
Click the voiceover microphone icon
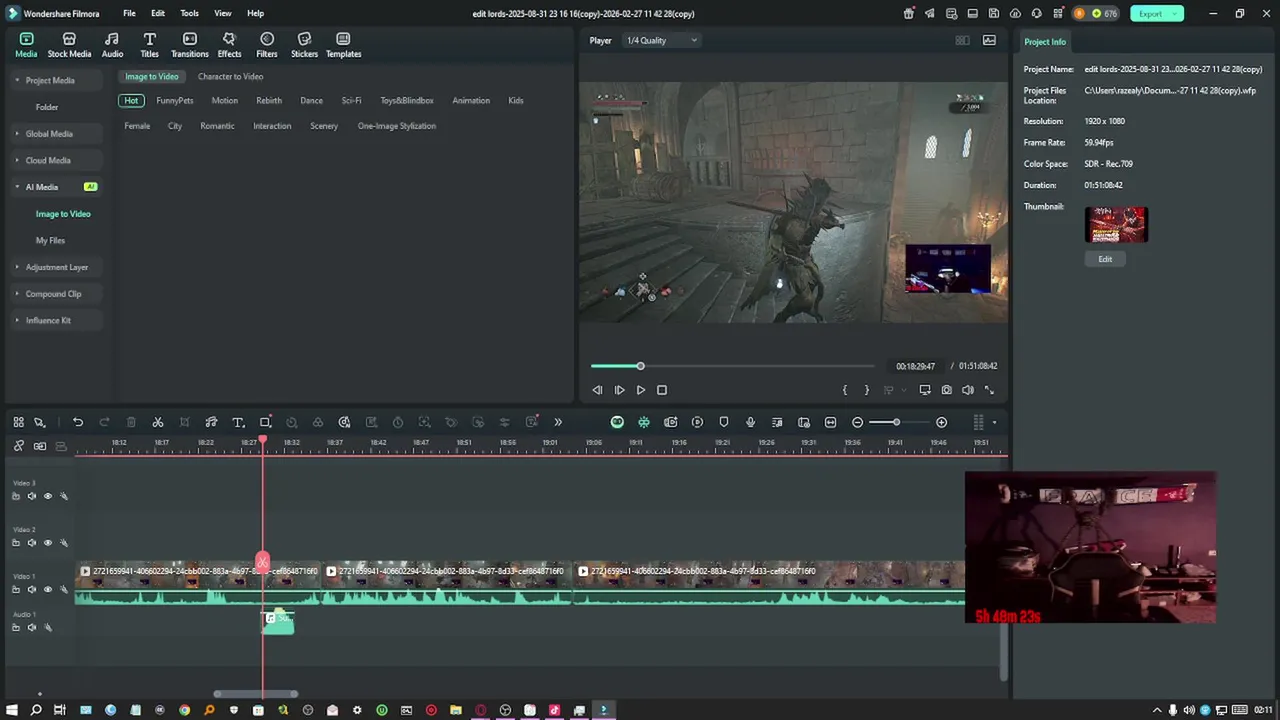tap(750, 422)
